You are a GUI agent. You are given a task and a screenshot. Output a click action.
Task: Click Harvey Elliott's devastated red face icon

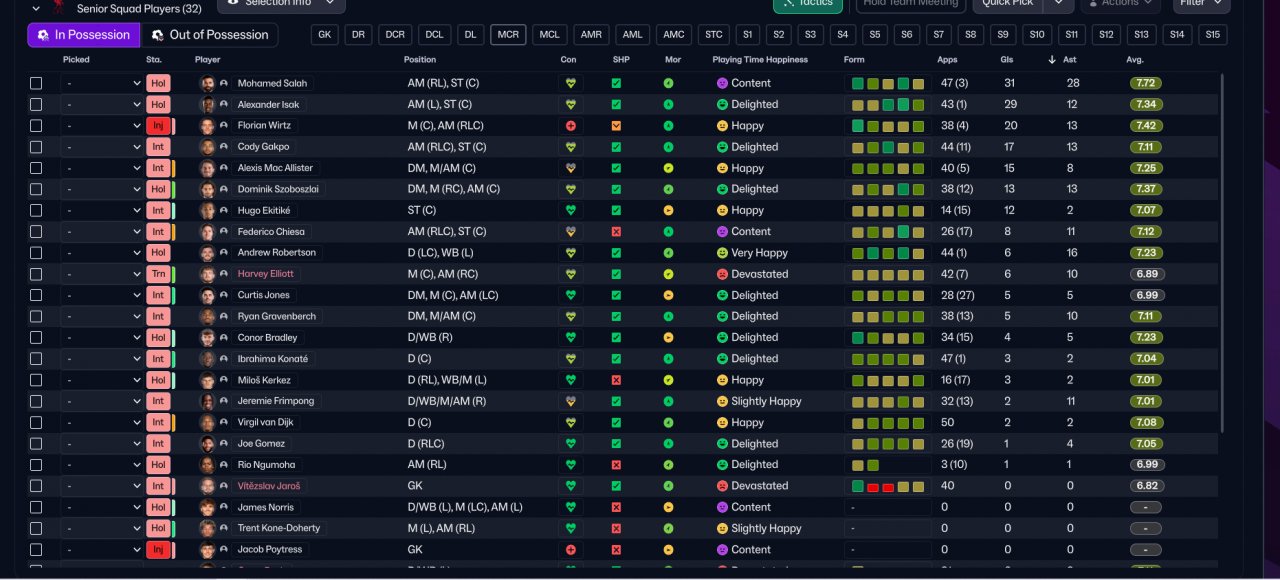click(x=722, y=274)
